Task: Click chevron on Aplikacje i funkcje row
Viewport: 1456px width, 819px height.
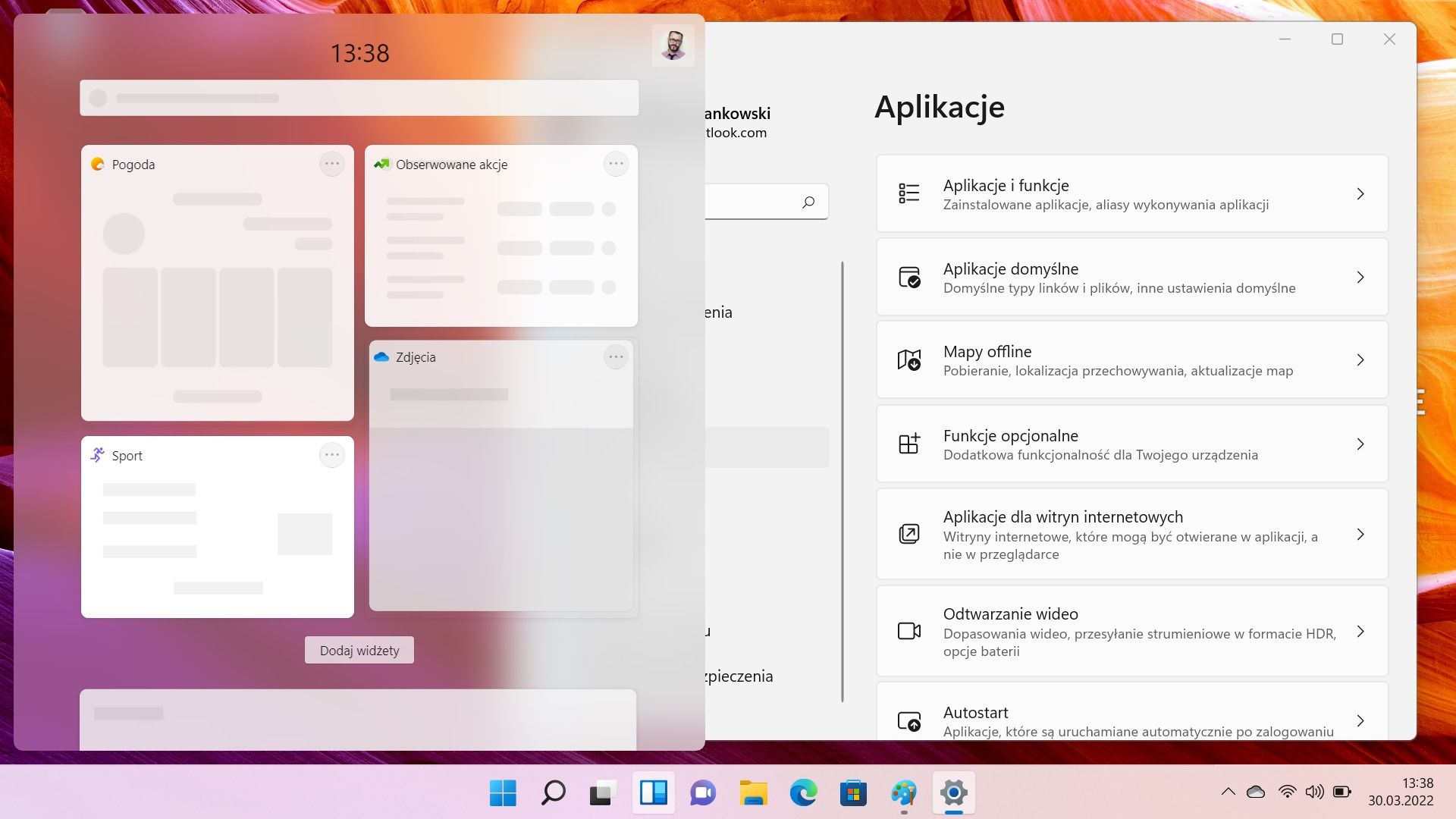Action: pos(1360,193)
